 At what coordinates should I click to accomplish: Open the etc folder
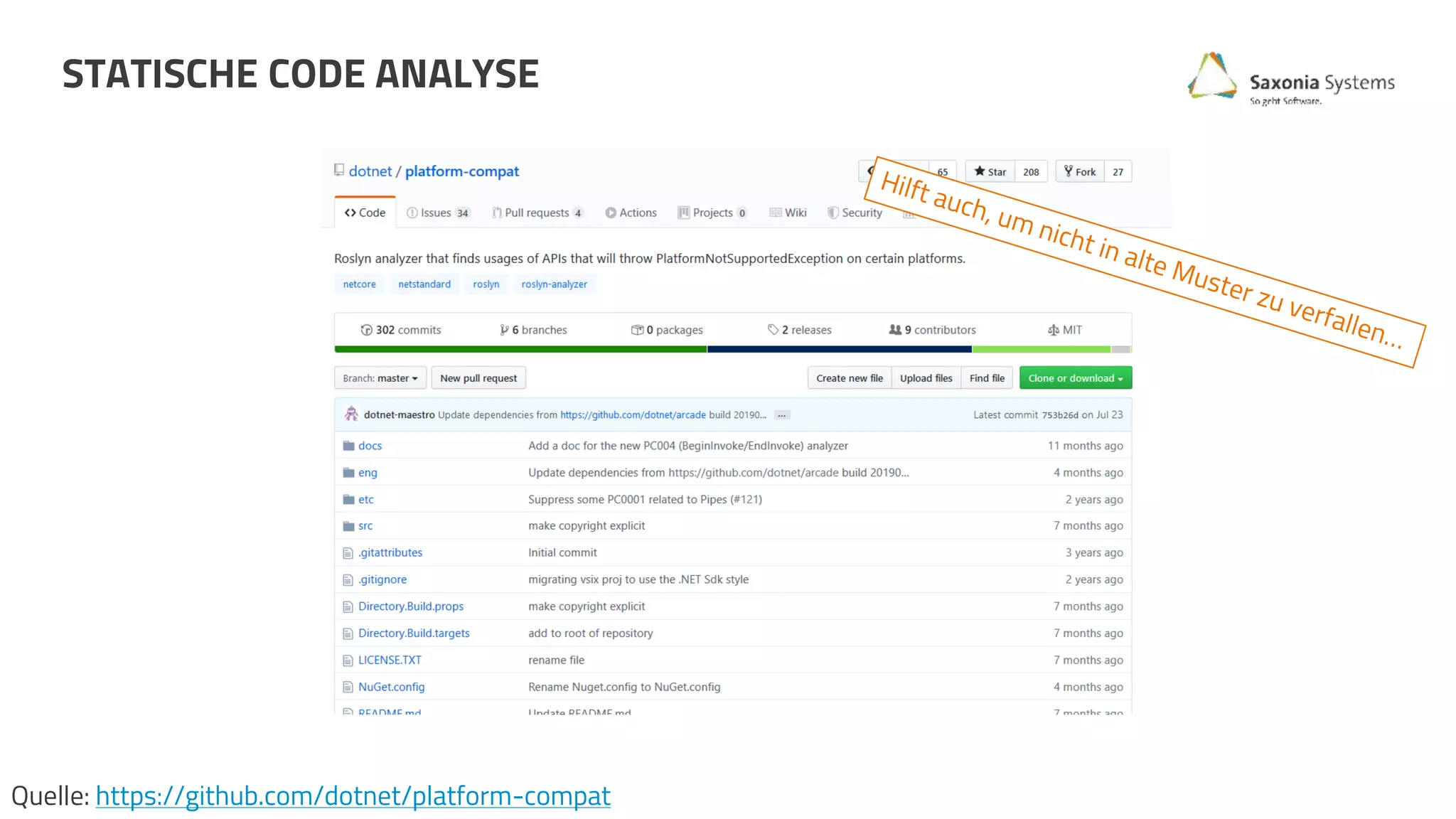[365, 500]
